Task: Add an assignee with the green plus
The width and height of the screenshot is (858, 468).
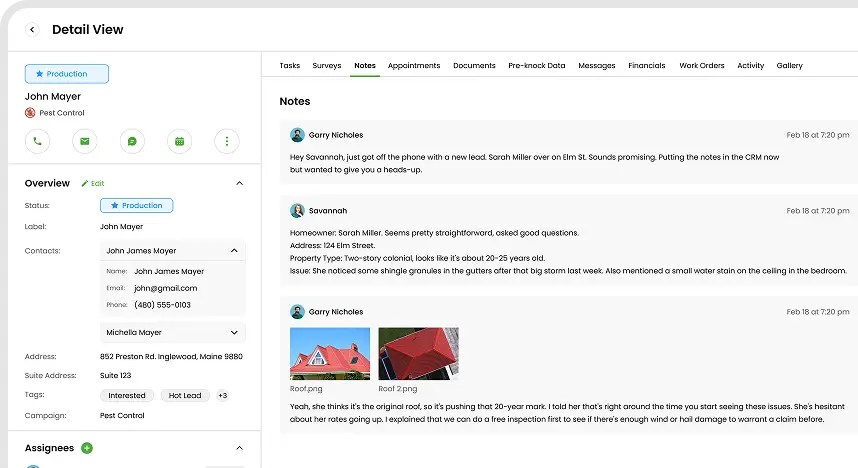Action: (86, 448)
